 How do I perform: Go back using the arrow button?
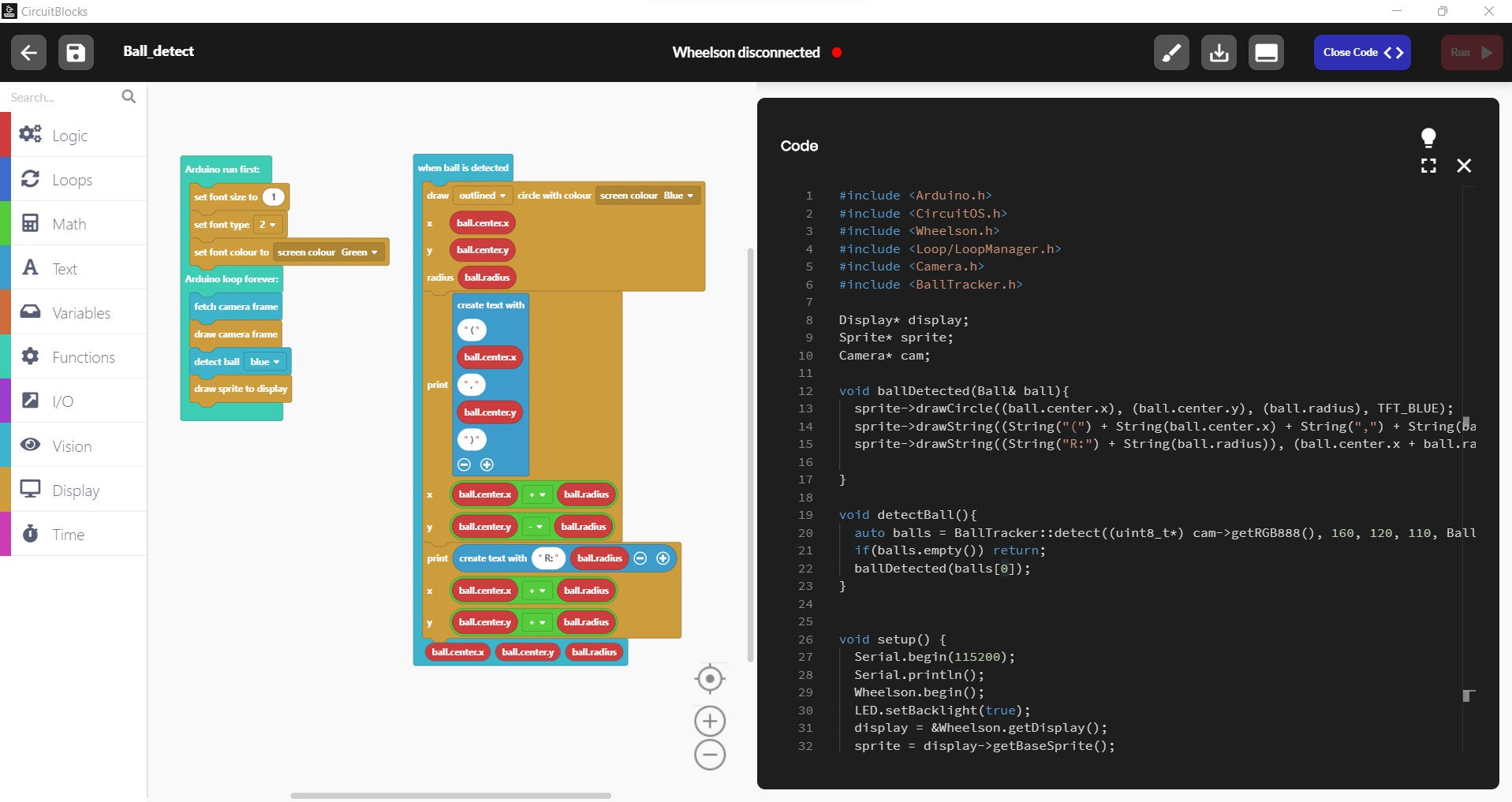tap(28, 52)
